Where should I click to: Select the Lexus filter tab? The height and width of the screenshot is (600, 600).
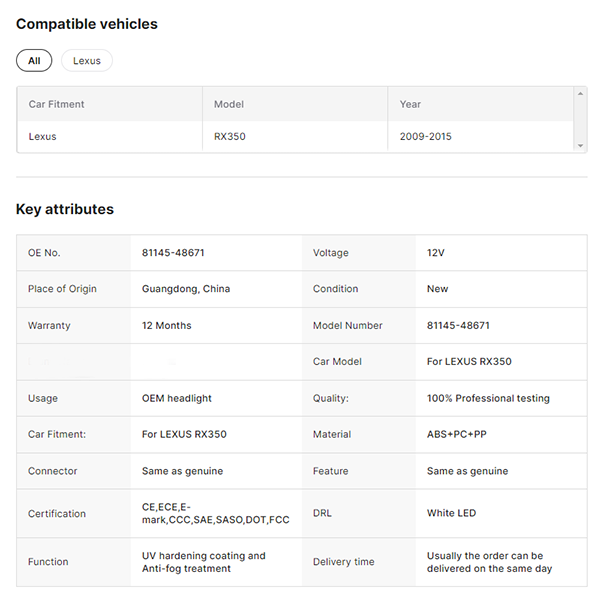click(x=87, y=61)
